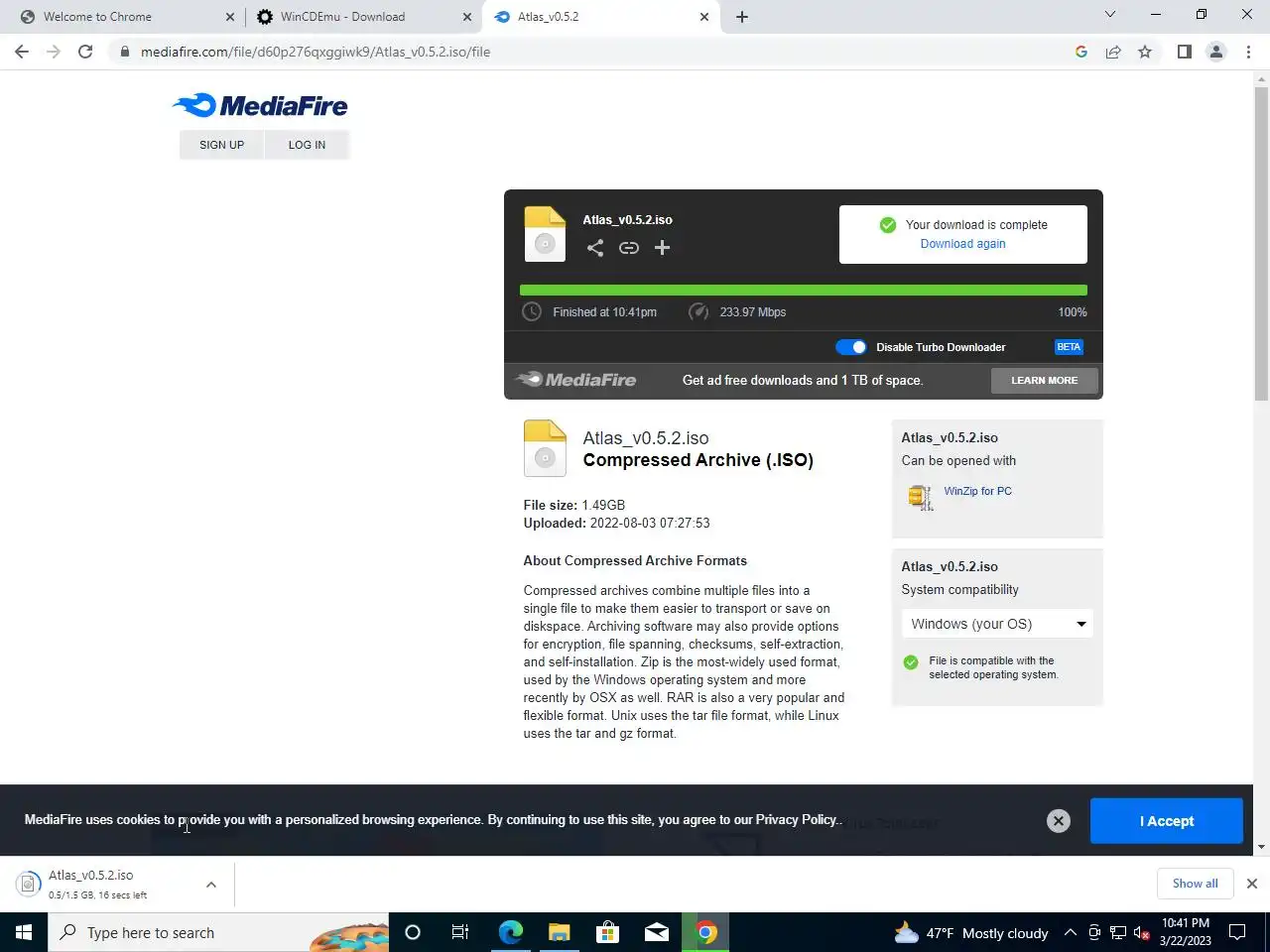Open Task View on the taskbar

point(460,932)
